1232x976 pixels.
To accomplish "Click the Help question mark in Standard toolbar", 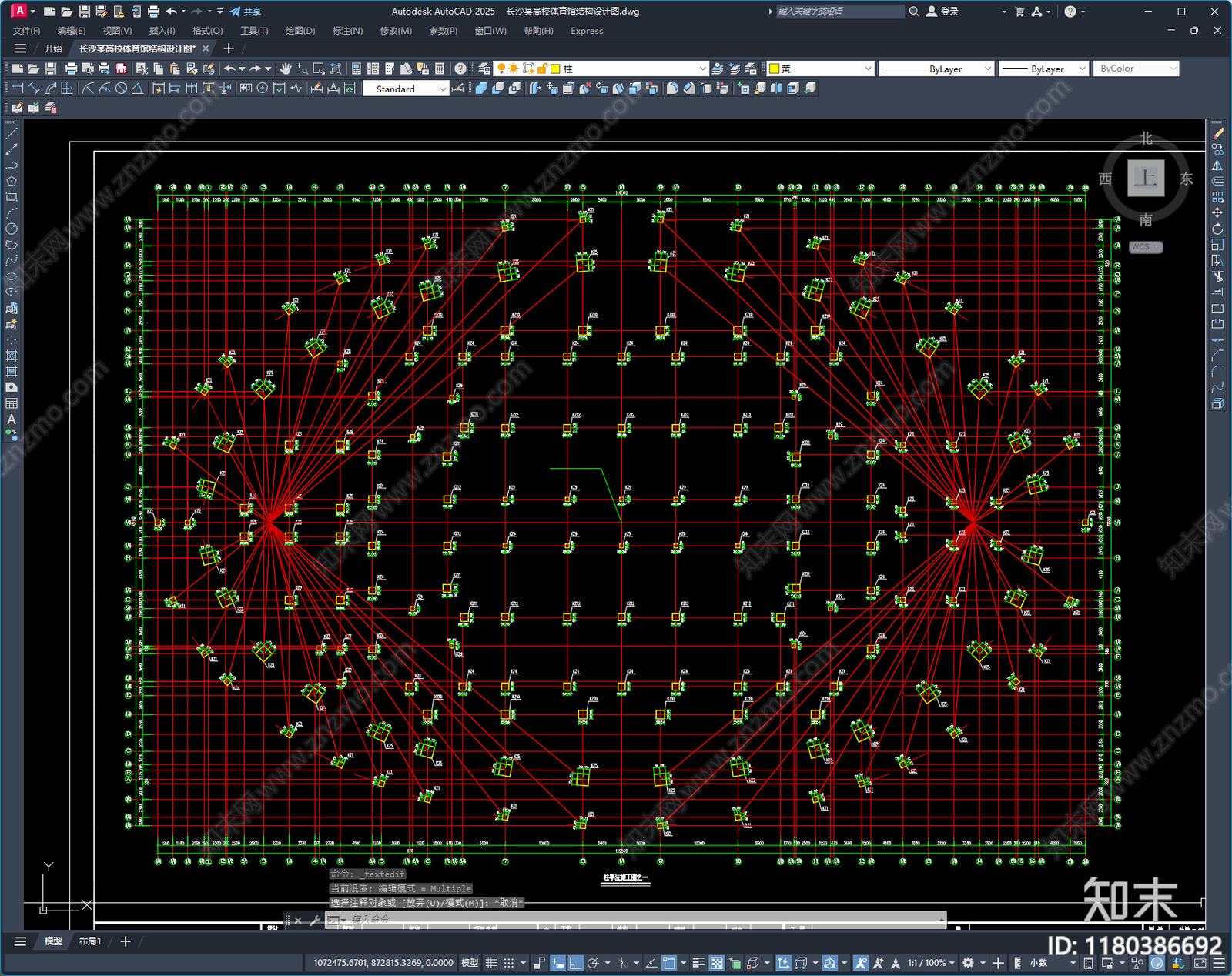I will 460,69.
